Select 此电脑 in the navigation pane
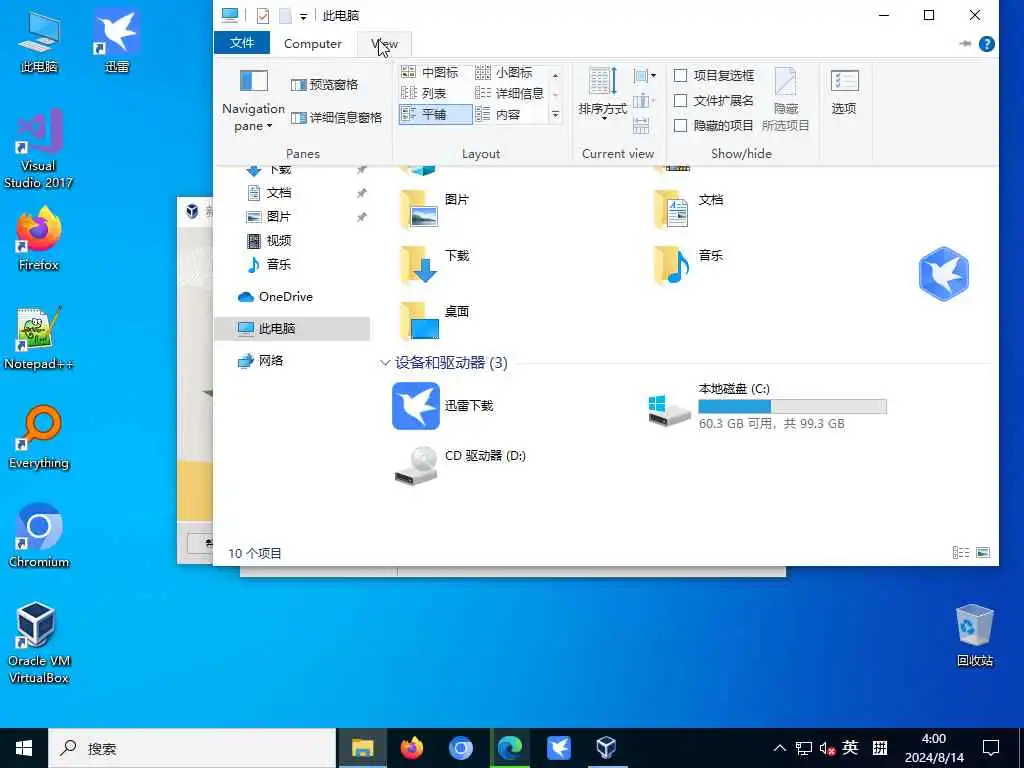 click(292, 328)
